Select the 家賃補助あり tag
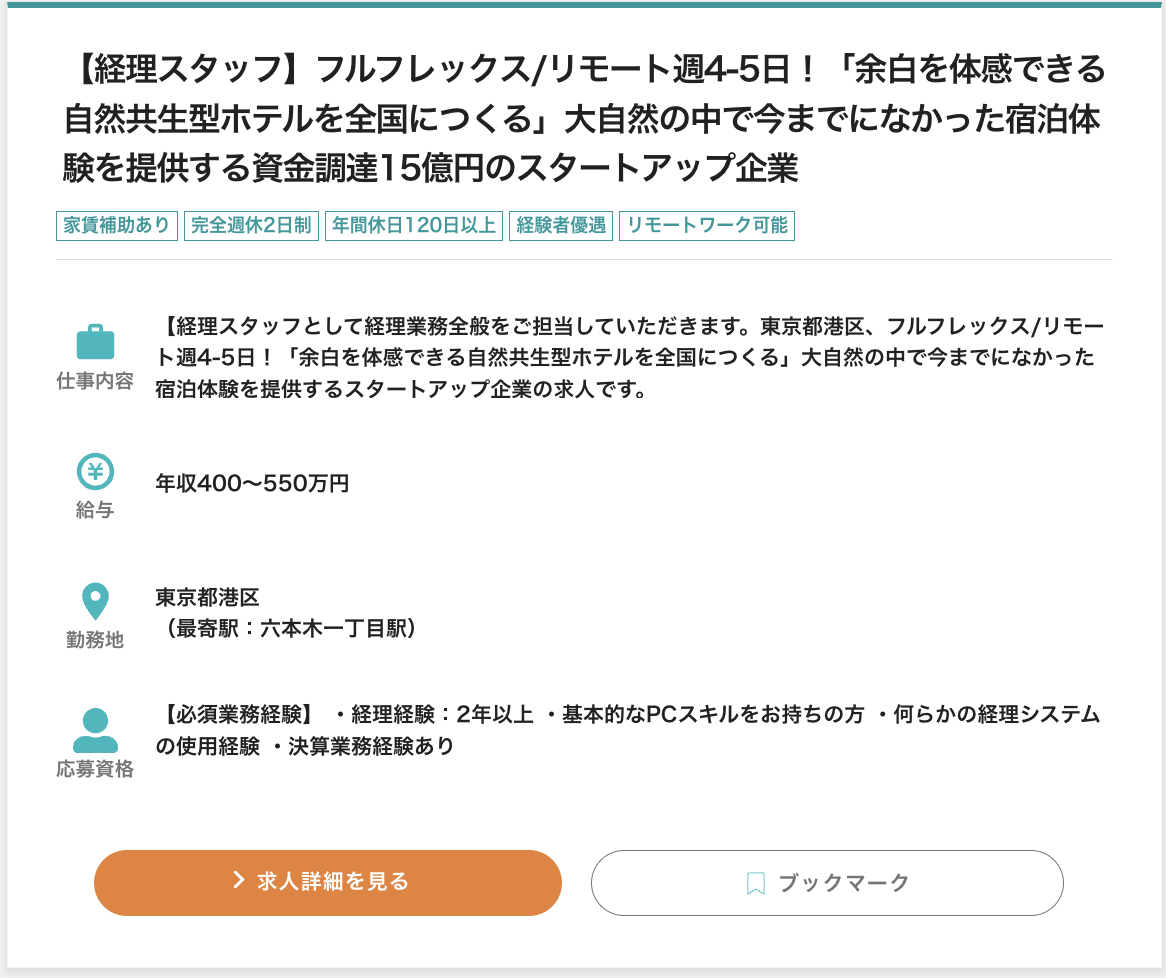Viewport: 1166px width, 978px height. click(117, 225)
